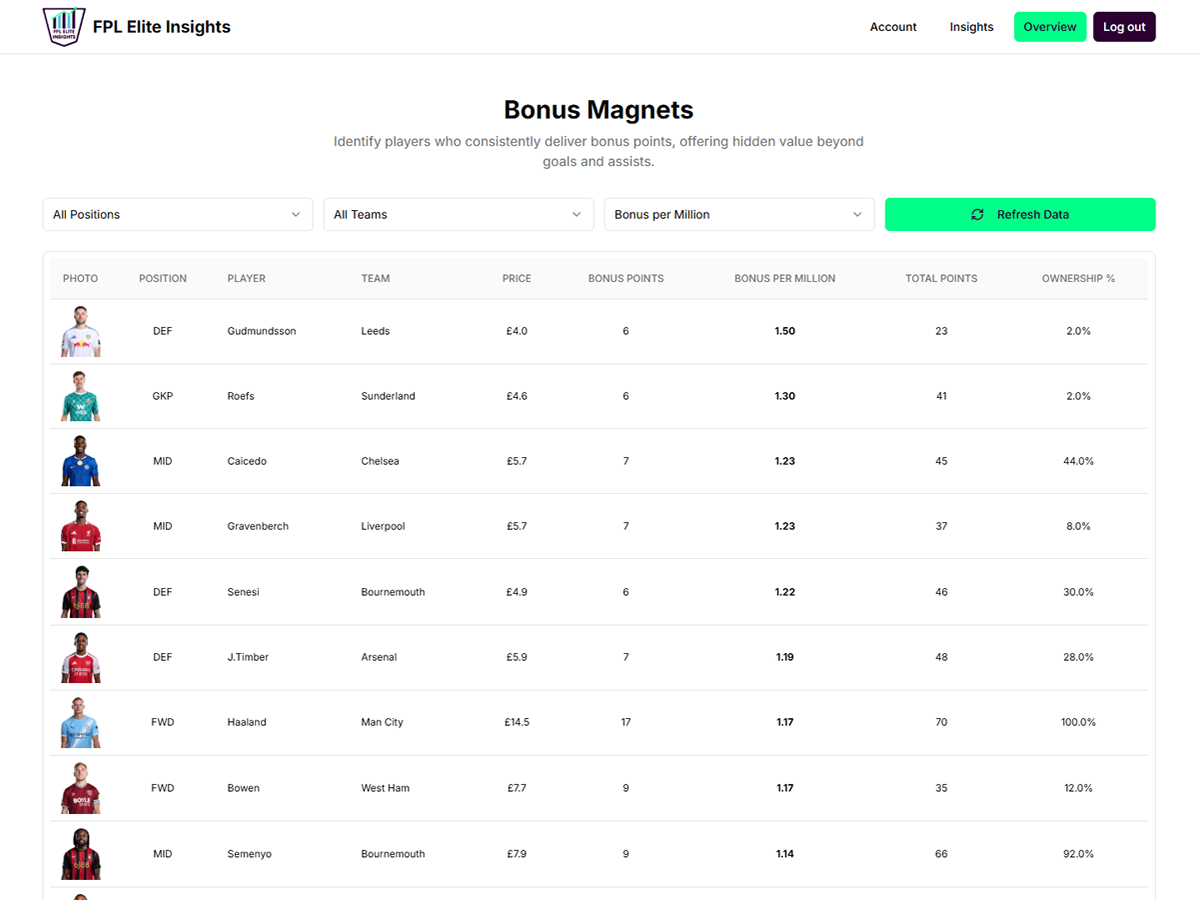Viewport: 1200px width, 900px height.
Task: Click the refresh icon on Refresh Data button
Action: tap(978, 214)
